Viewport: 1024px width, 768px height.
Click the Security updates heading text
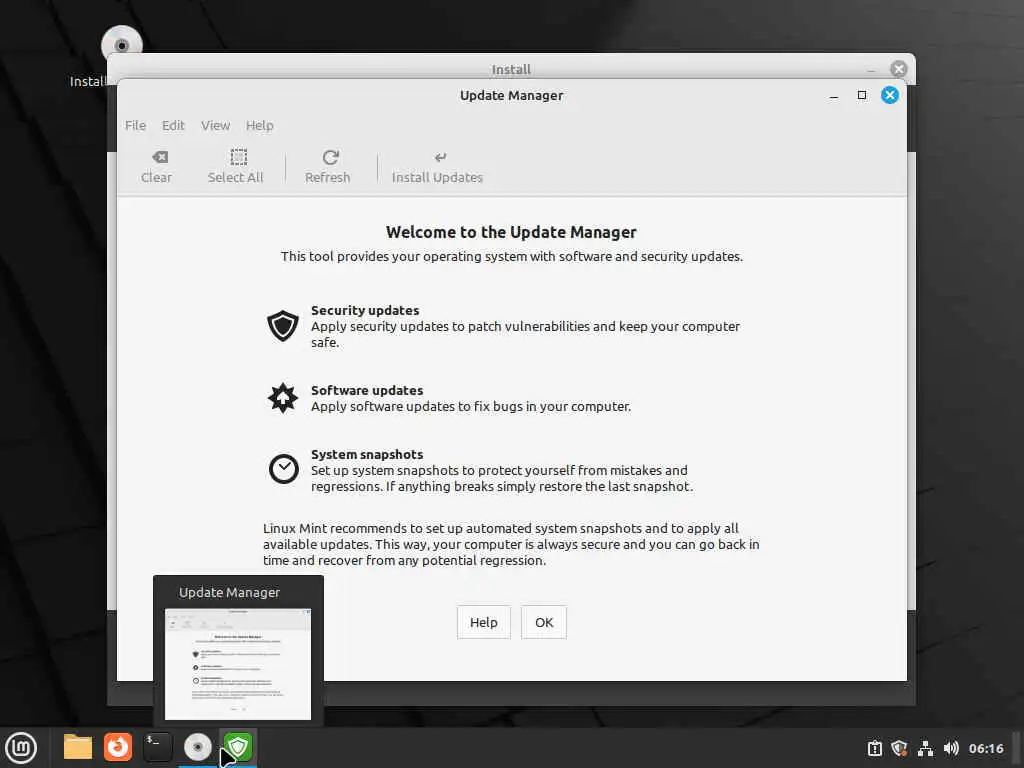point(365,310)
